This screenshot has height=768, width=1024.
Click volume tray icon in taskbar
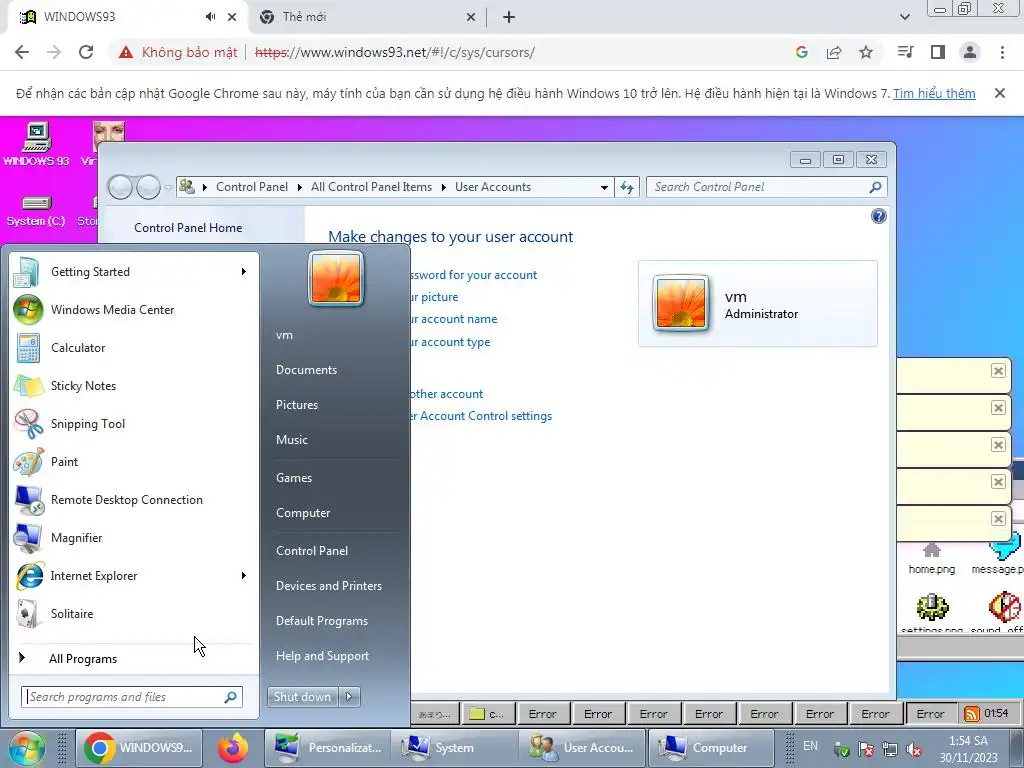point(914,750)
